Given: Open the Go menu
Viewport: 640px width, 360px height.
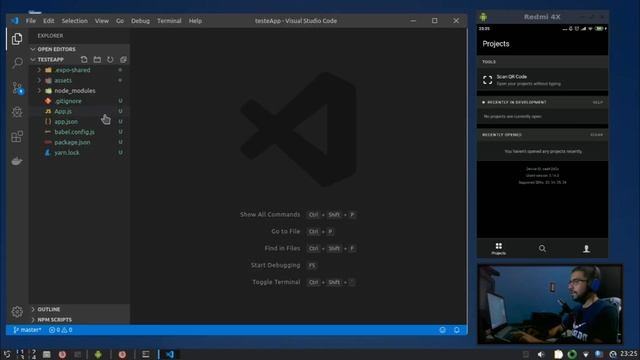Looking at the screenshot, I should click(120, 21).
